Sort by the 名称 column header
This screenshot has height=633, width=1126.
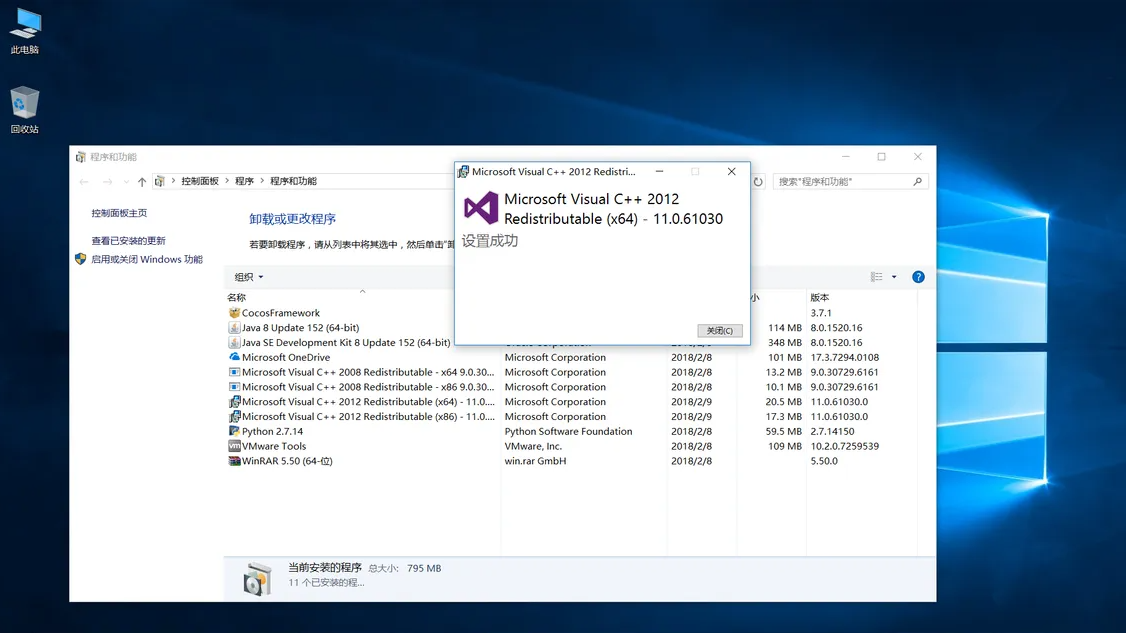236,297
